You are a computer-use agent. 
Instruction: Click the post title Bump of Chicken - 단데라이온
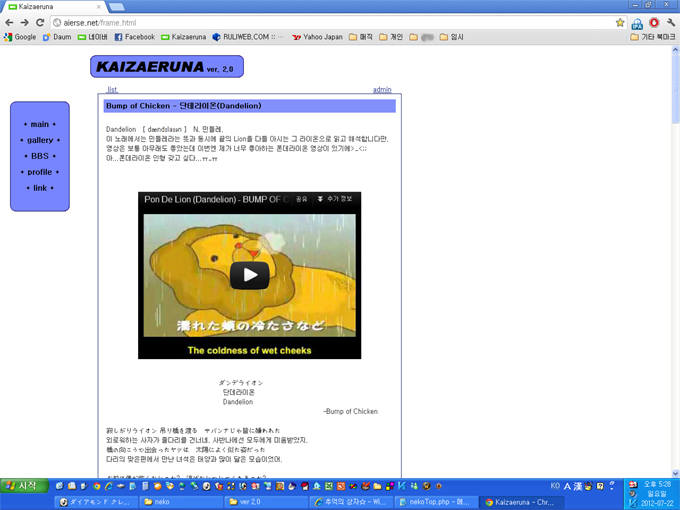click(x=183, y=106)
